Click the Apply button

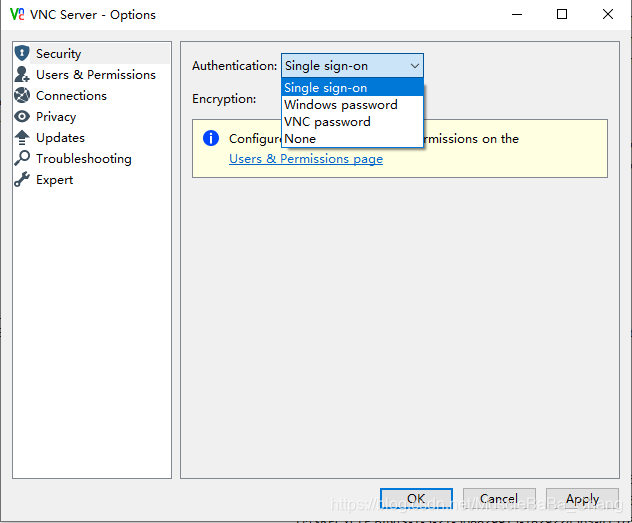tap(582, 499)
